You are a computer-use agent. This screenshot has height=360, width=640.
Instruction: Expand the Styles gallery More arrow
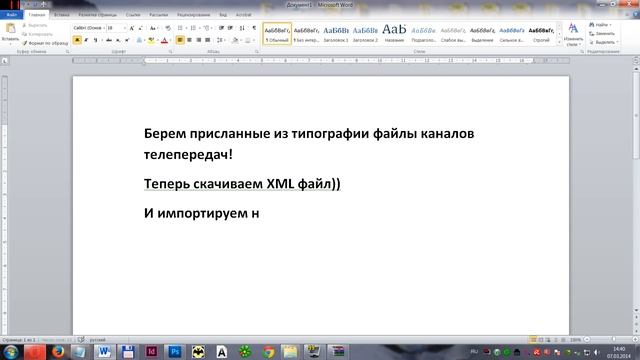point(559,42)
